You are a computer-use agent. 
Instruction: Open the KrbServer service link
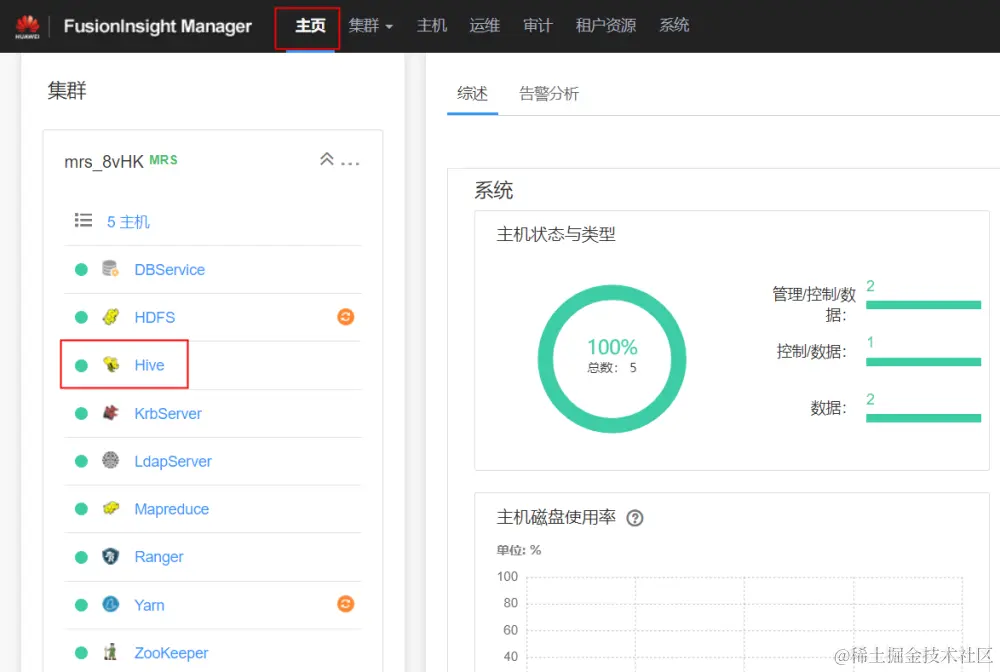click(x=168, y=413)
